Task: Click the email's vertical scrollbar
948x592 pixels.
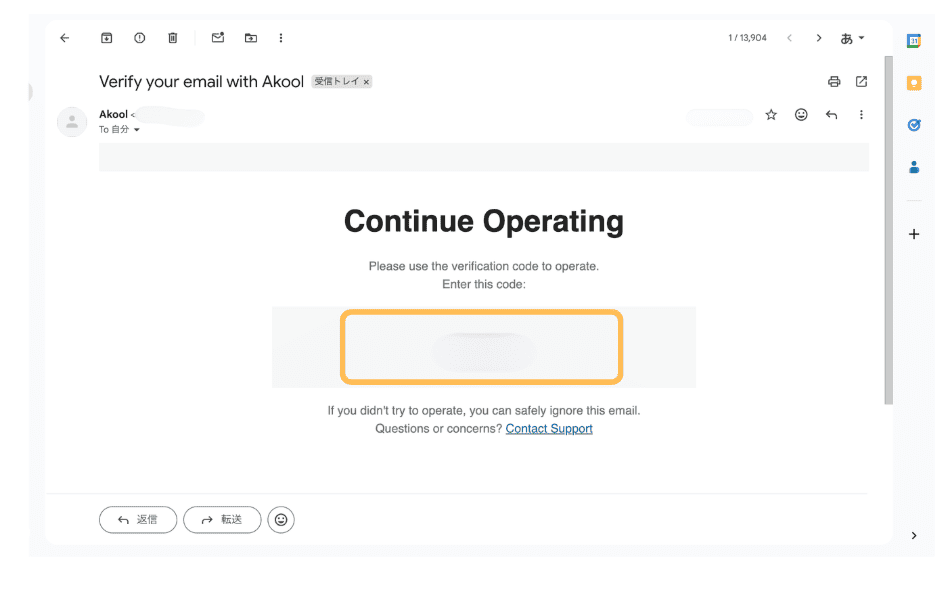Action: tap(887, 300)
